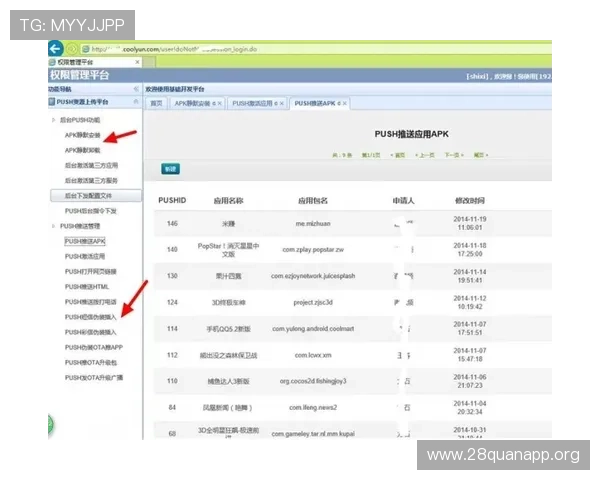Viewport: 600px width, 480px height.
Task: Click the coolyun.com URL address field
Action: [316, 49]
